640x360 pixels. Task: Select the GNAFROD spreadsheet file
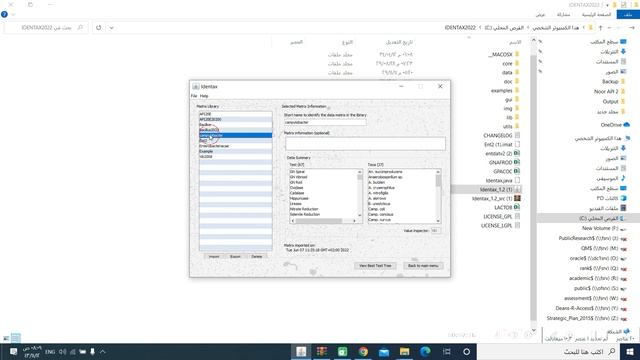click(x=504, y=162)
